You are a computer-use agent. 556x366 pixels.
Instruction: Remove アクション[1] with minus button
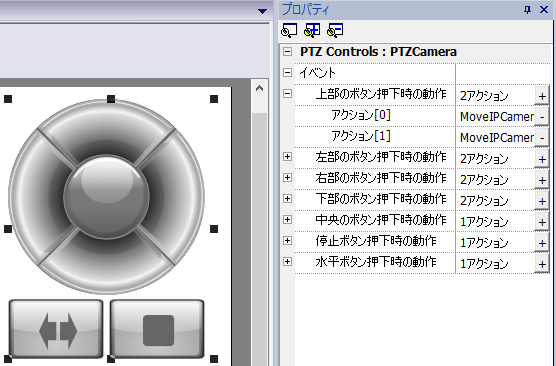(542, 138)
